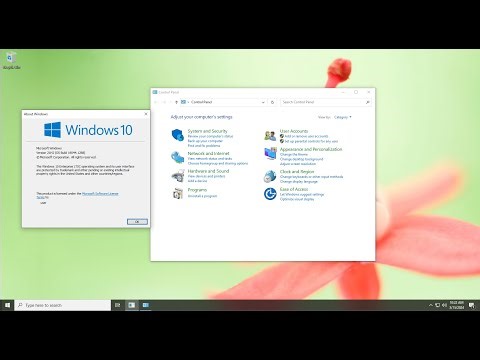
Task: Click the Back arrow in Control Panel
Action: (x=156, y=102)
